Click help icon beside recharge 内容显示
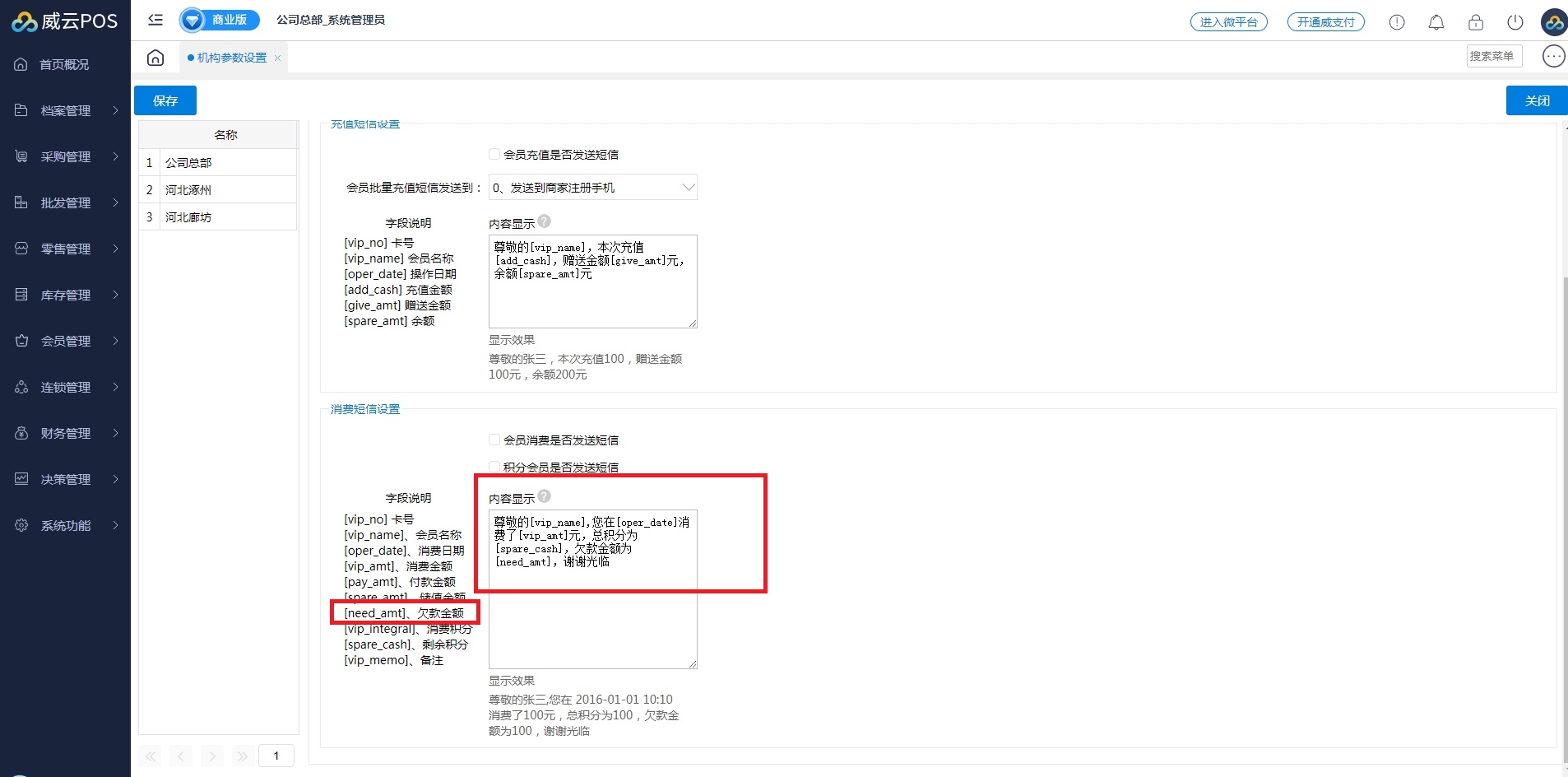 tap(545, 221)
